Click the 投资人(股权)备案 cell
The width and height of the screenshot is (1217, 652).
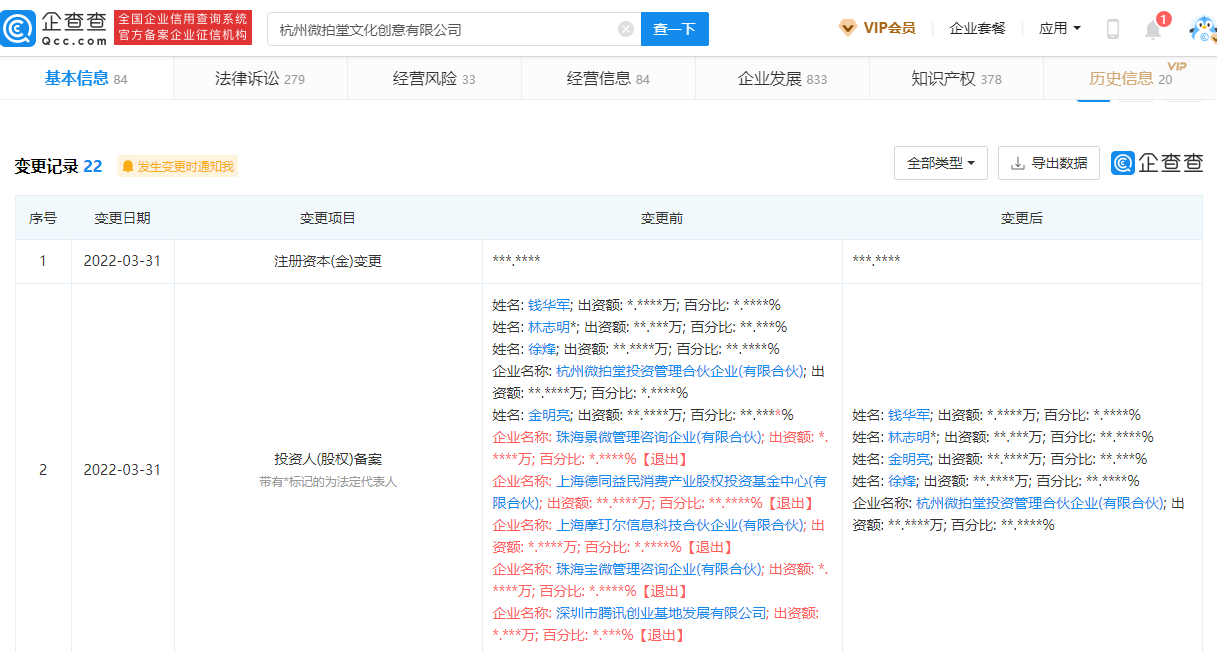point(328,469)
